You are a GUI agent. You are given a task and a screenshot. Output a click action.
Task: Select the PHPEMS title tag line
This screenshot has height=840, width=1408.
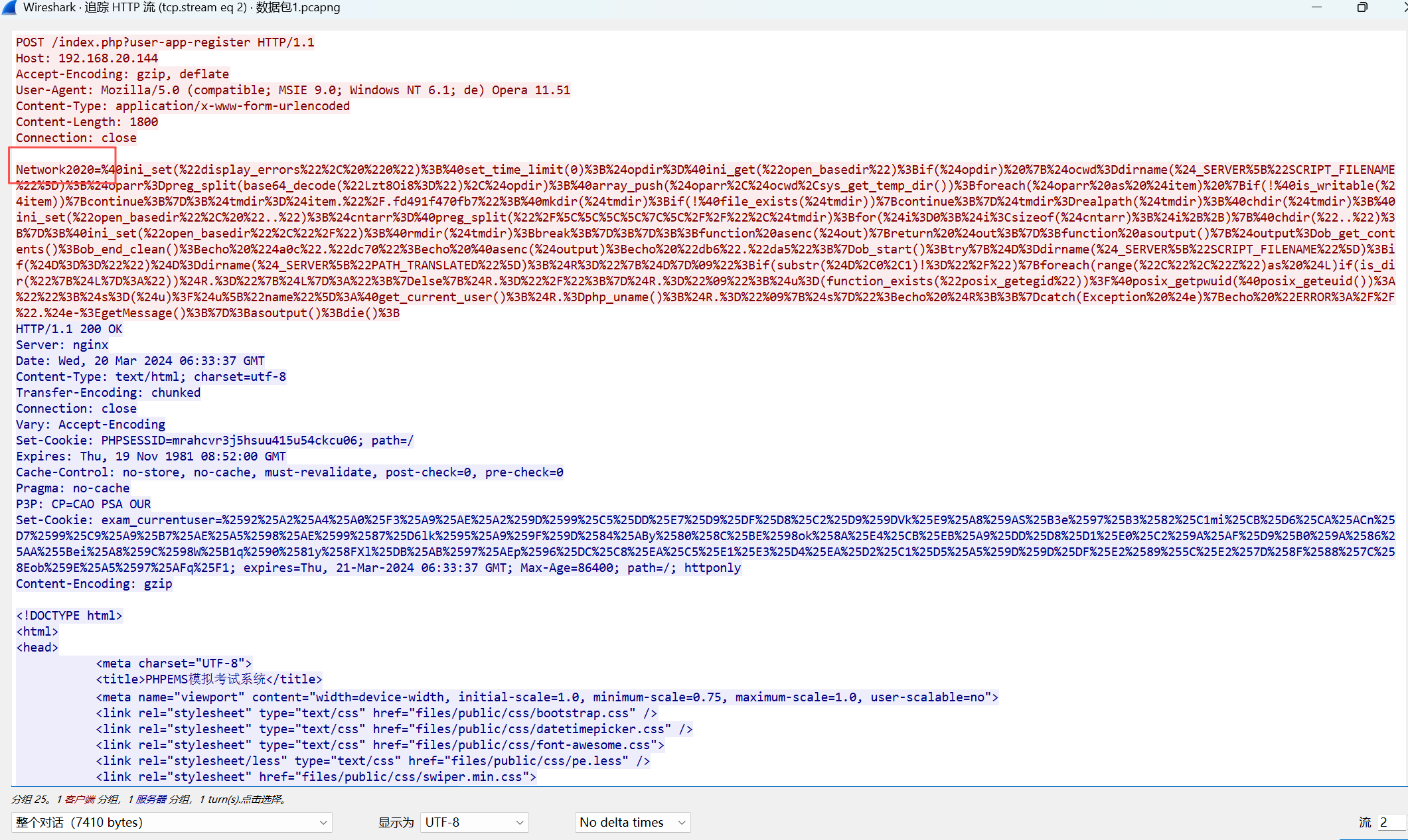(x=209, y=679)
